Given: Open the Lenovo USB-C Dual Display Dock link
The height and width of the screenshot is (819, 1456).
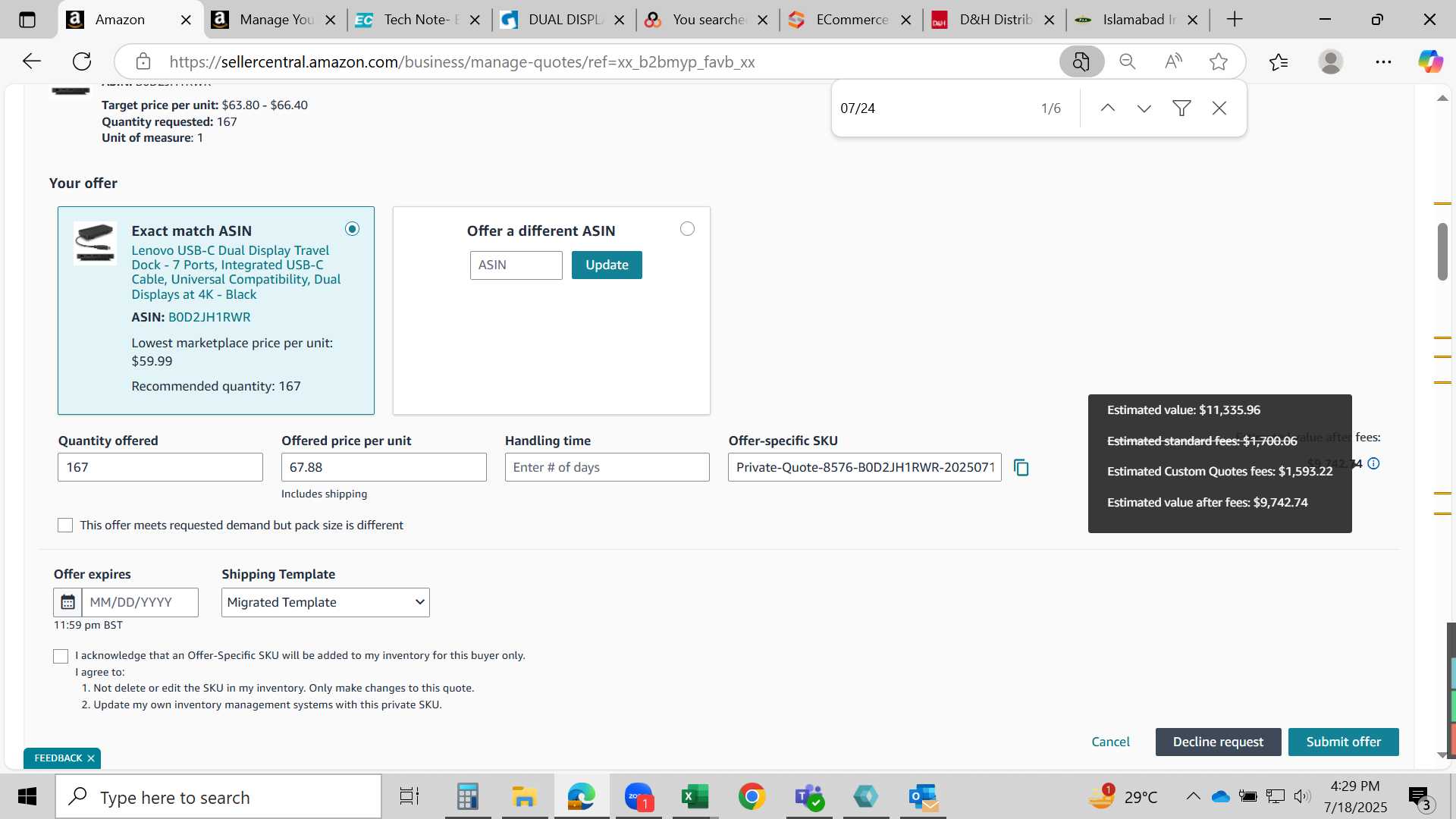Looking at the screenshot, I should pyautogui.click(x=236, y=272).
